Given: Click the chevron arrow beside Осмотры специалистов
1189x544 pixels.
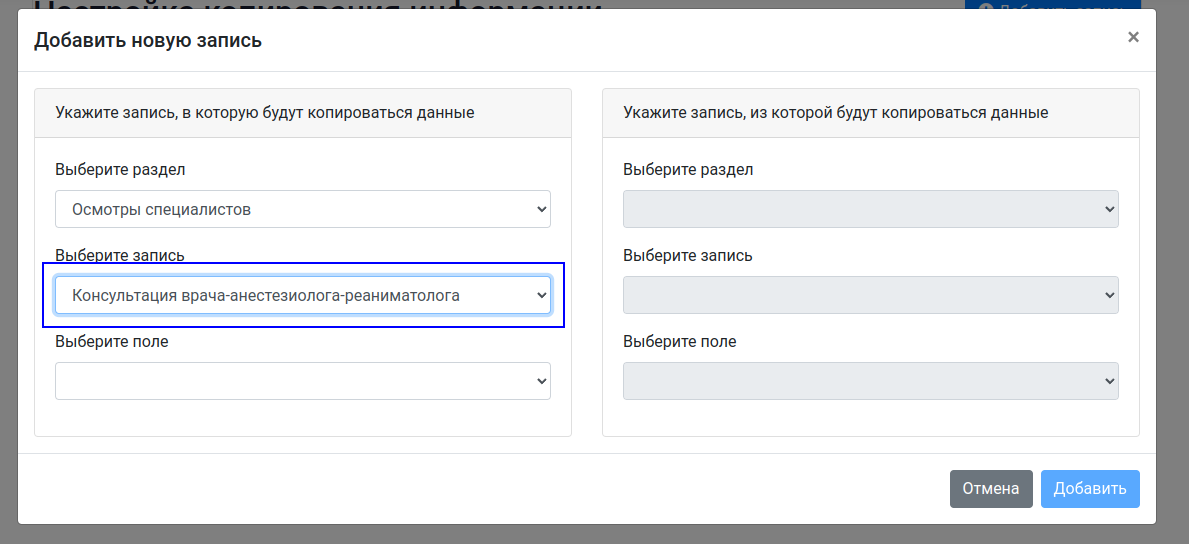Looking at the screenshot, I should click(541, 210).
